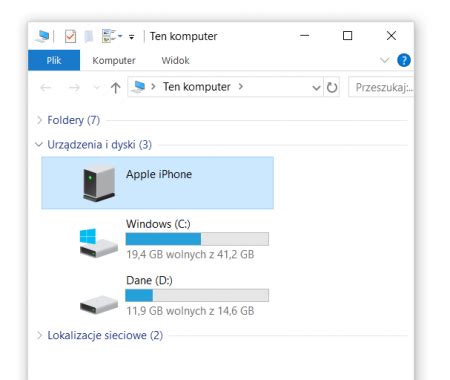450x380 pixels.
Task: Select the Dane (D:) drive icon
Action: 99,304
